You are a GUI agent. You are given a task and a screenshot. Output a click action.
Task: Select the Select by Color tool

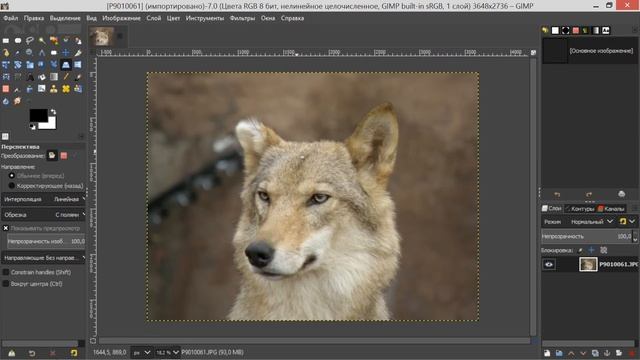53,40
